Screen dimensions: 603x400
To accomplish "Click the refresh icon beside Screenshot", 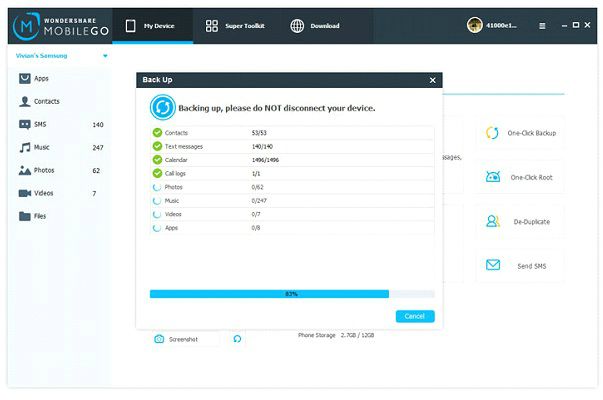I will pos(237,339).
